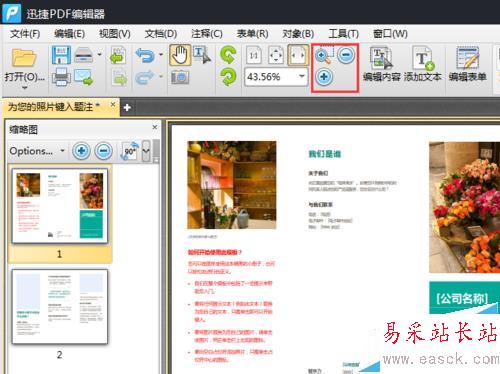This screenshot has width=500, height=374.
Task: Click the next view page icon
Action: point(118,77)
